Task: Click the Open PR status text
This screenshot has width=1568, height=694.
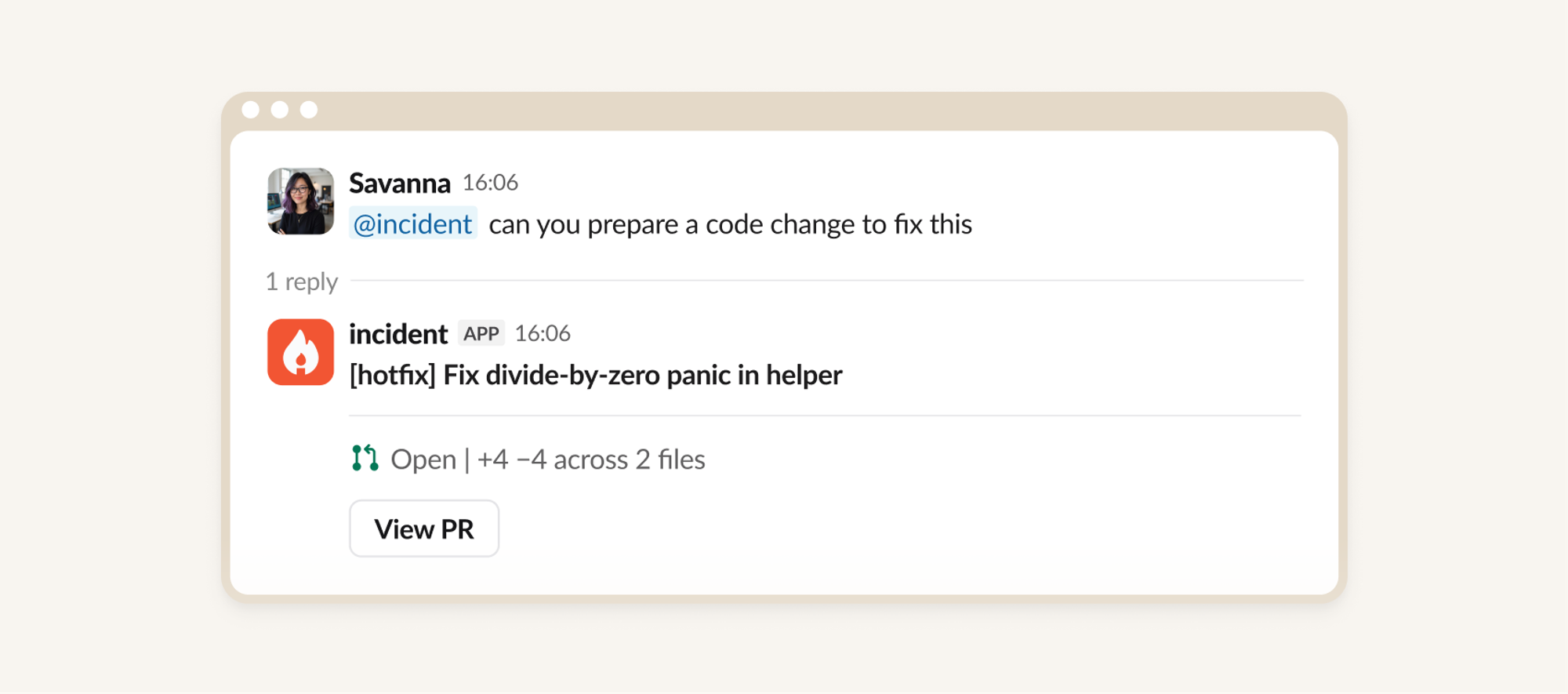Action: click(423, 460)
